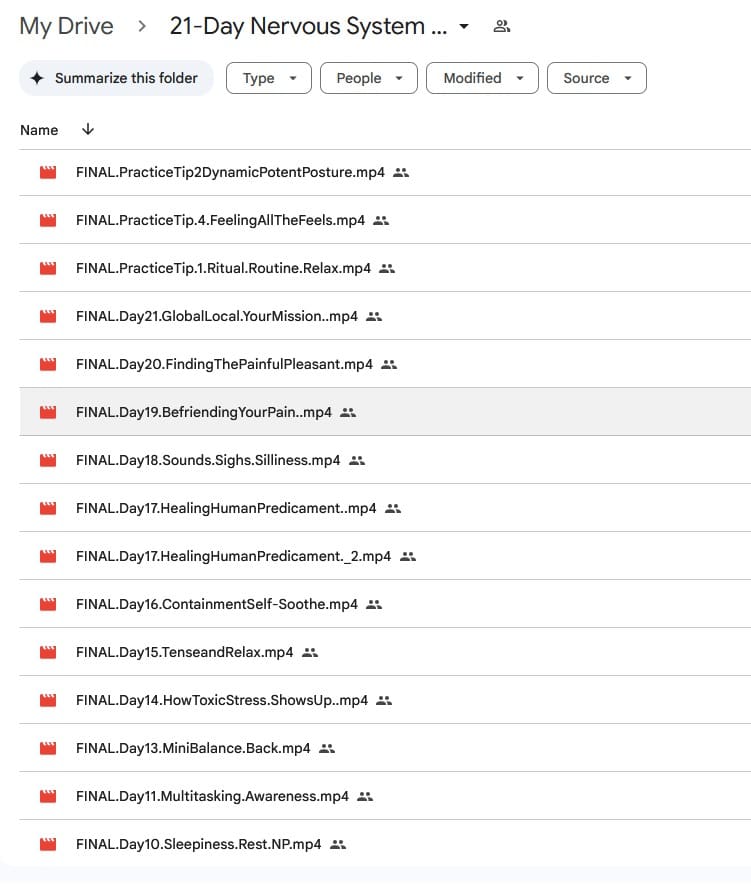Image resolution: width=751 pixels, height=885 pixels.
Task: Expand the 21-Day Nervous System folder menu arrow
Action: coord(464,27)
